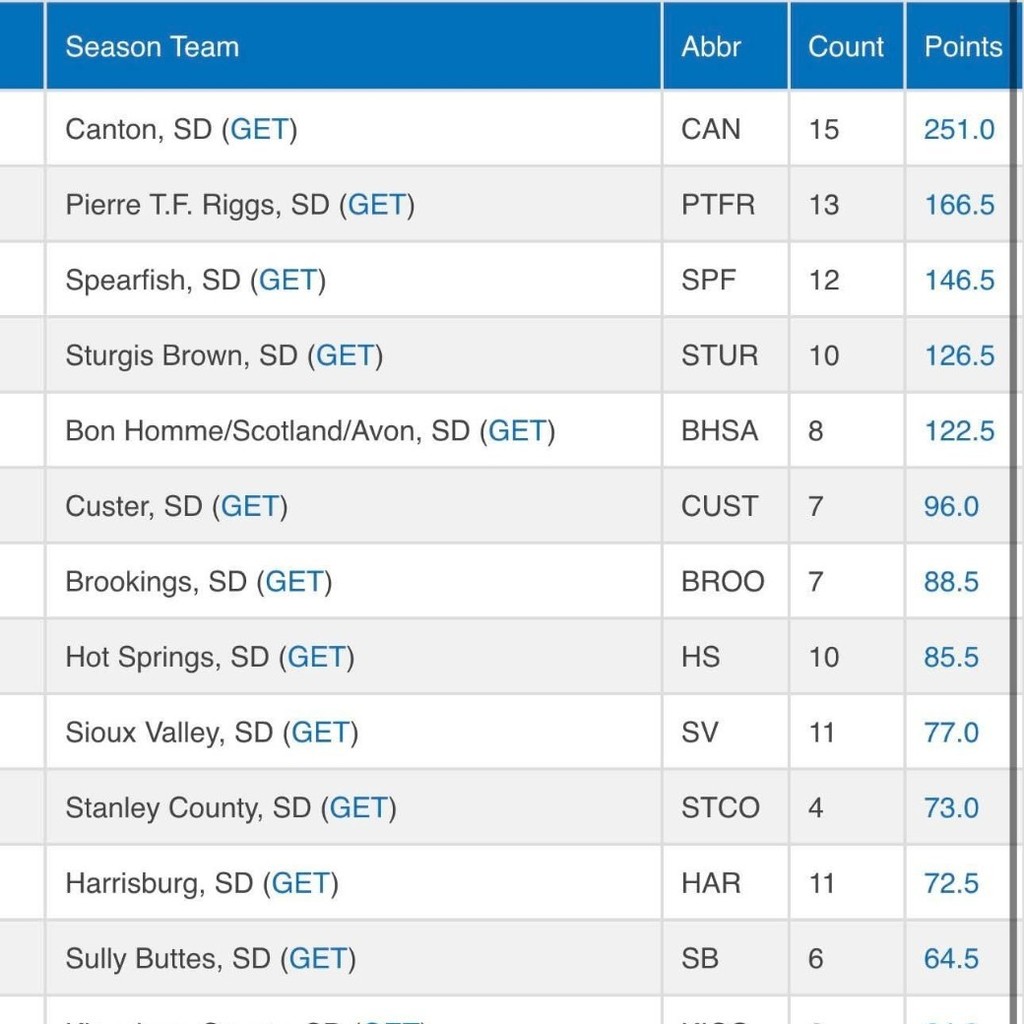Open Stanley County GET link
Screen dimensions: 1024x1024
358,808
